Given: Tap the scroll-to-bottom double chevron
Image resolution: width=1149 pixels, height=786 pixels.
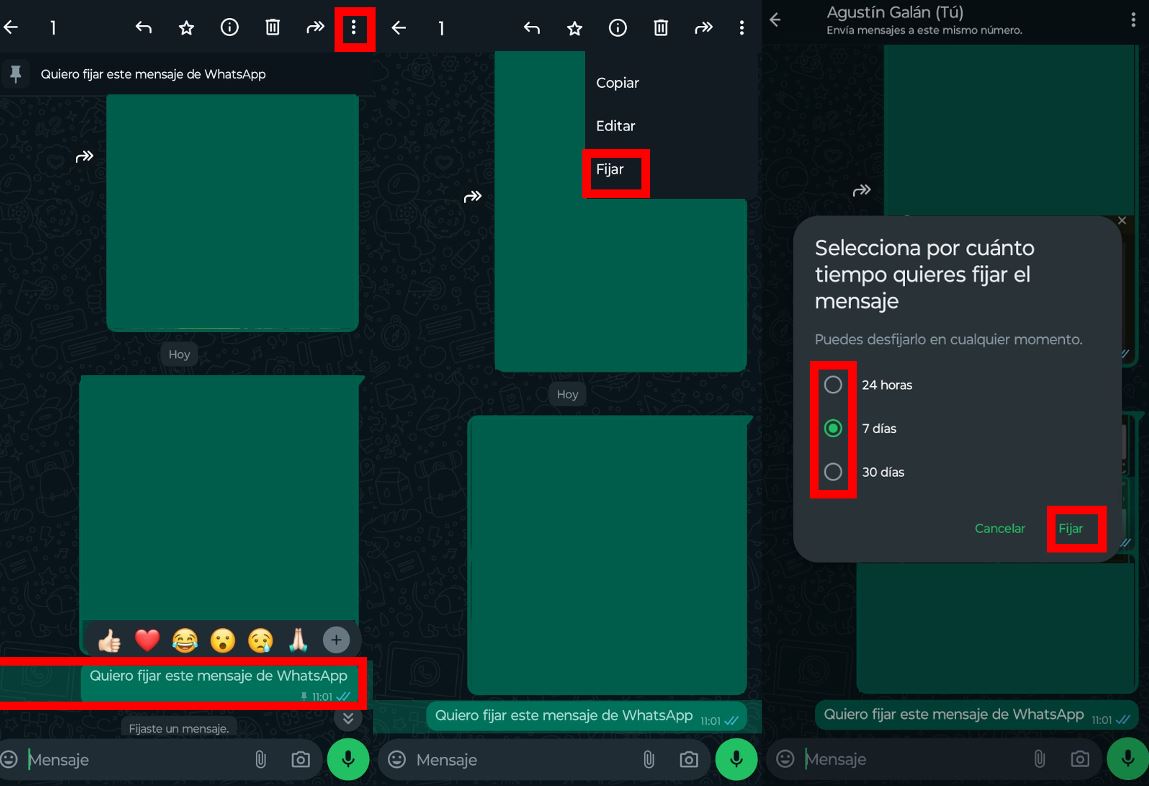Looking at the screenshot, I should 348,719.
